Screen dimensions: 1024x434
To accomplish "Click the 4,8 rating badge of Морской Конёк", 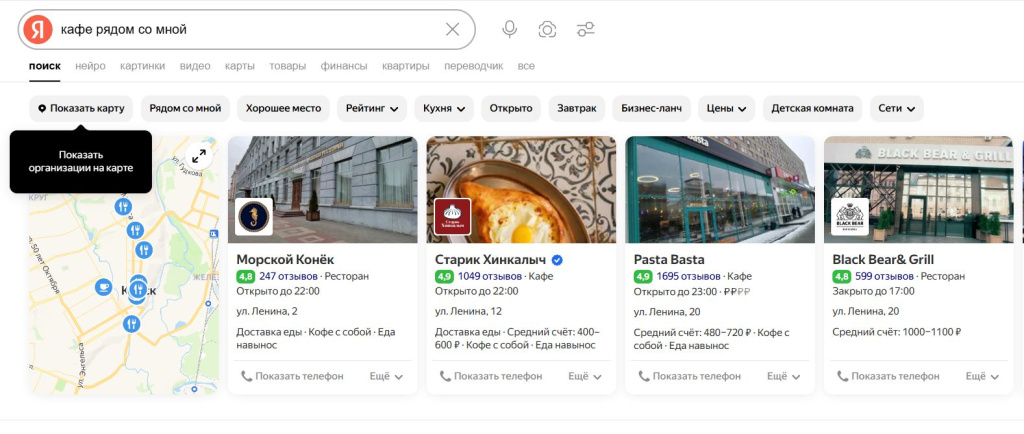I will coord(246,276).
